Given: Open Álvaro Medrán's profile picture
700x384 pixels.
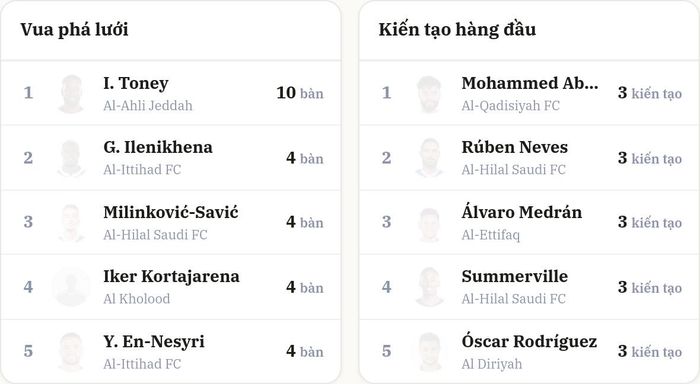Looking at the screenshot, I should click(429, 222).
